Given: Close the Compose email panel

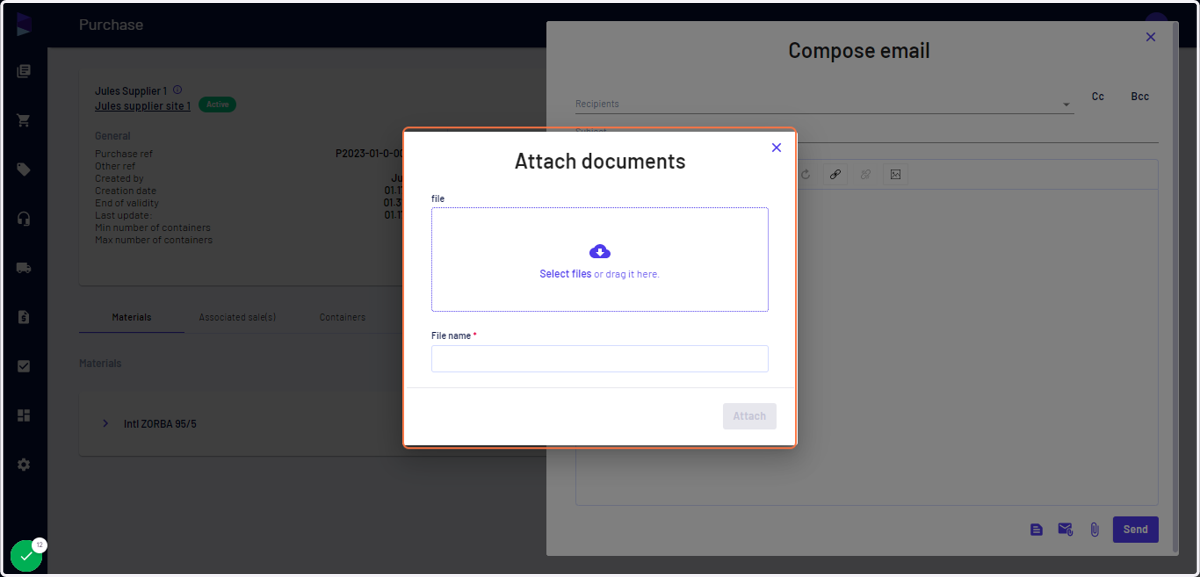Looking at the screenshot, I should (1150, 37).
